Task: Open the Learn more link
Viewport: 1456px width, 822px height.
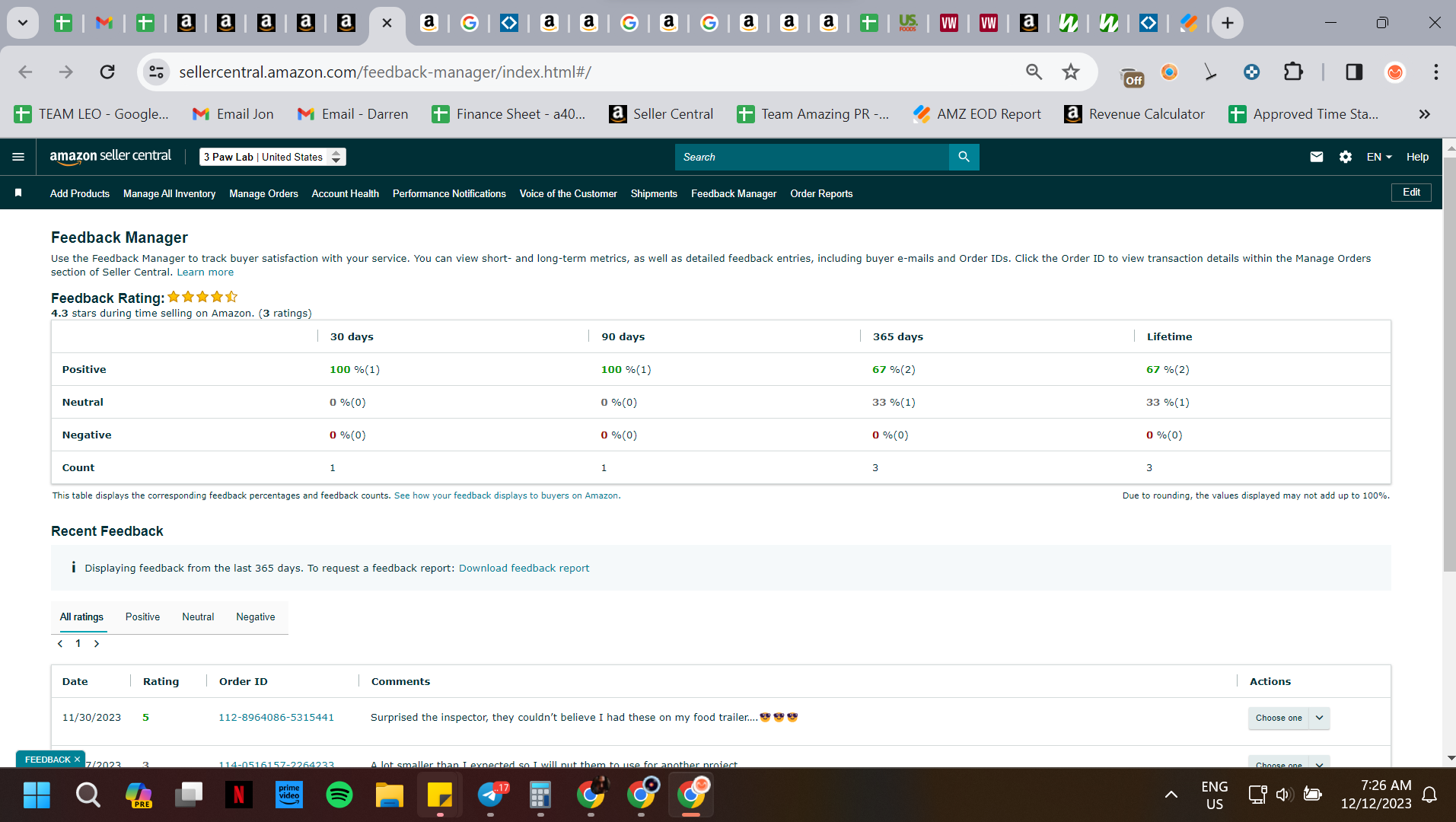Action: [205, 272]
